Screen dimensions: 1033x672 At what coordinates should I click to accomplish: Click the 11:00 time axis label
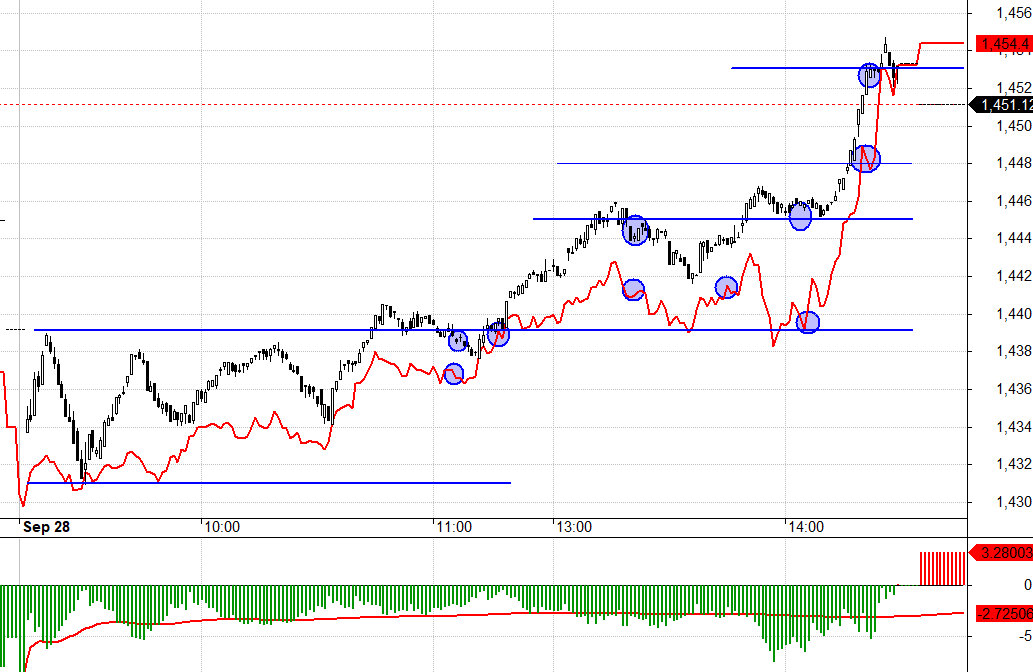tap(452, 526)
